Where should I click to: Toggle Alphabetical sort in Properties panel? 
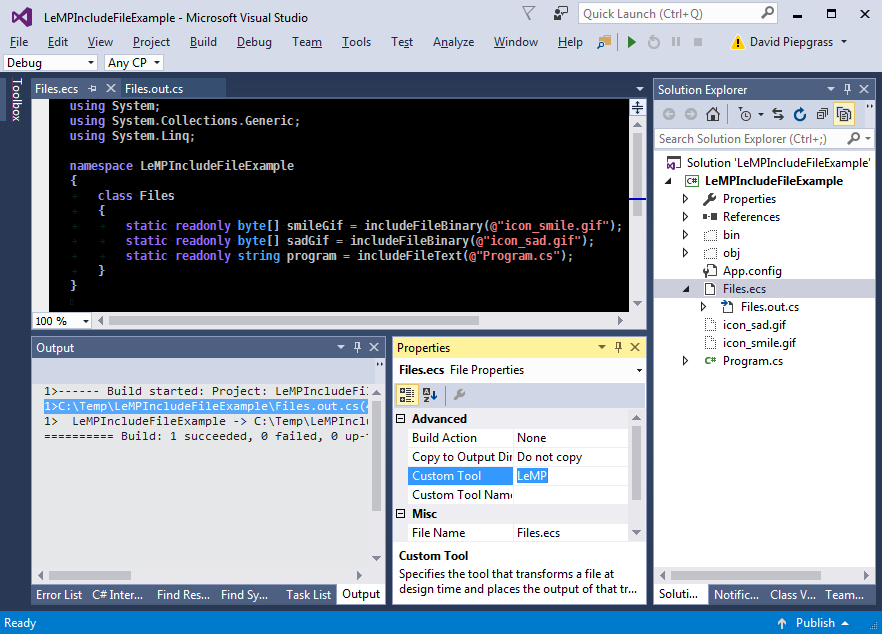pyautogui.click(x=430, y=395)
